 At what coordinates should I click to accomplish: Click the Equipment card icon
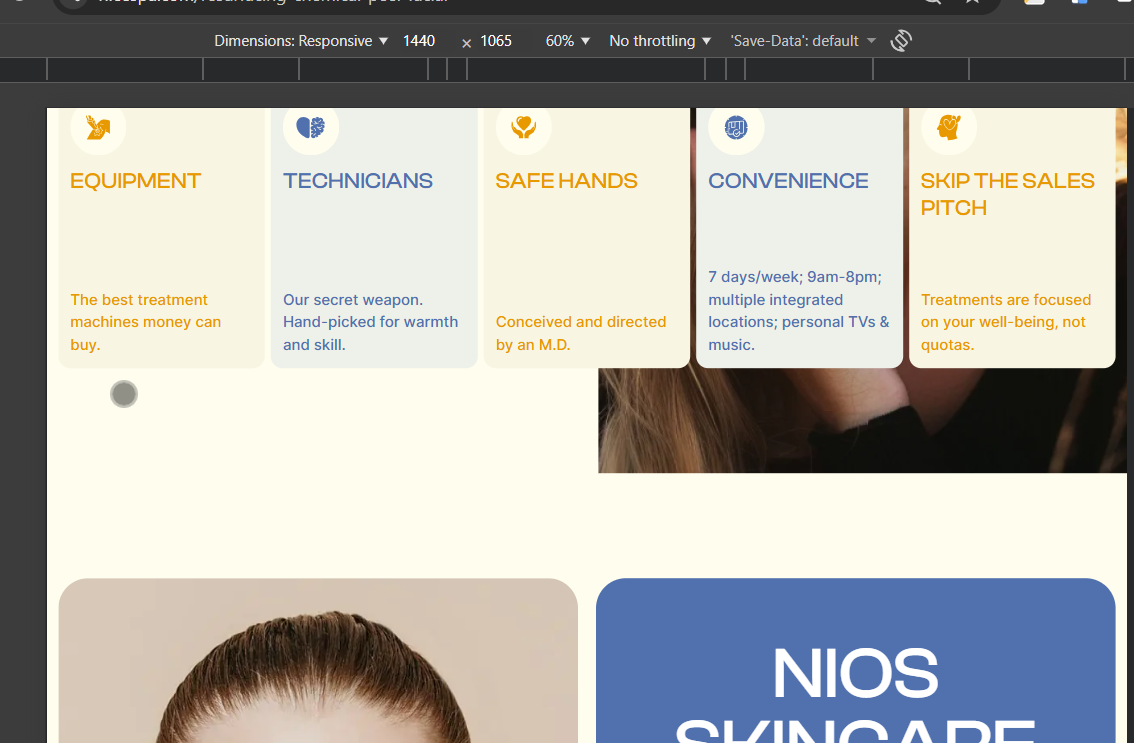(x=98, y=127)
